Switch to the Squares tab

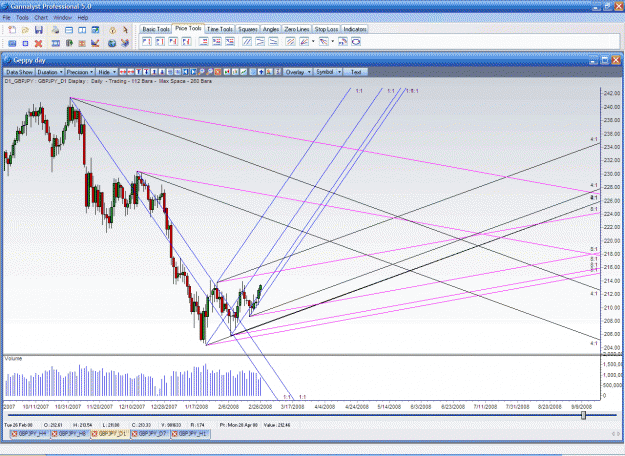click(248, 29)
